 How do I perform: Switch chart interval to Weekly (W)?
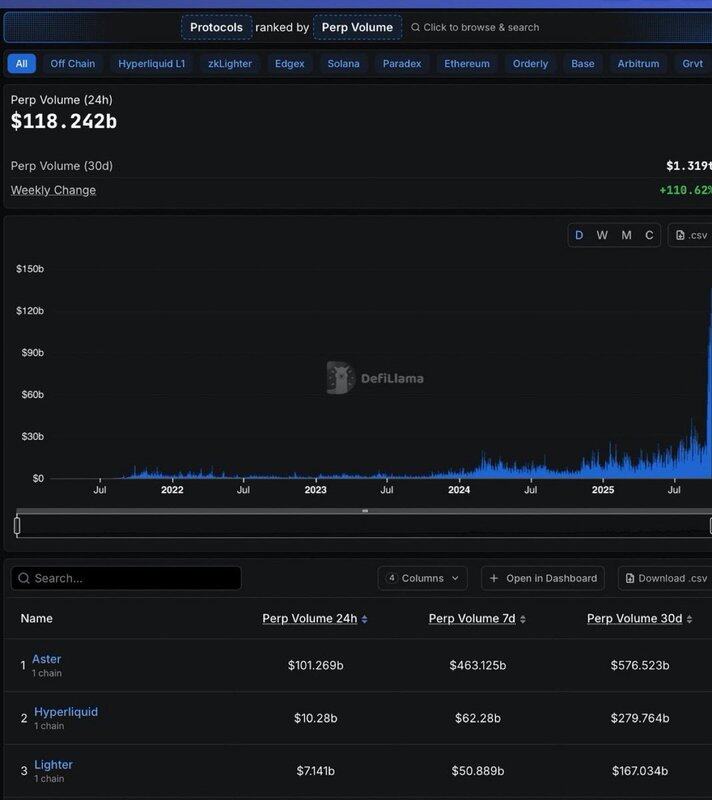[602, 235]
